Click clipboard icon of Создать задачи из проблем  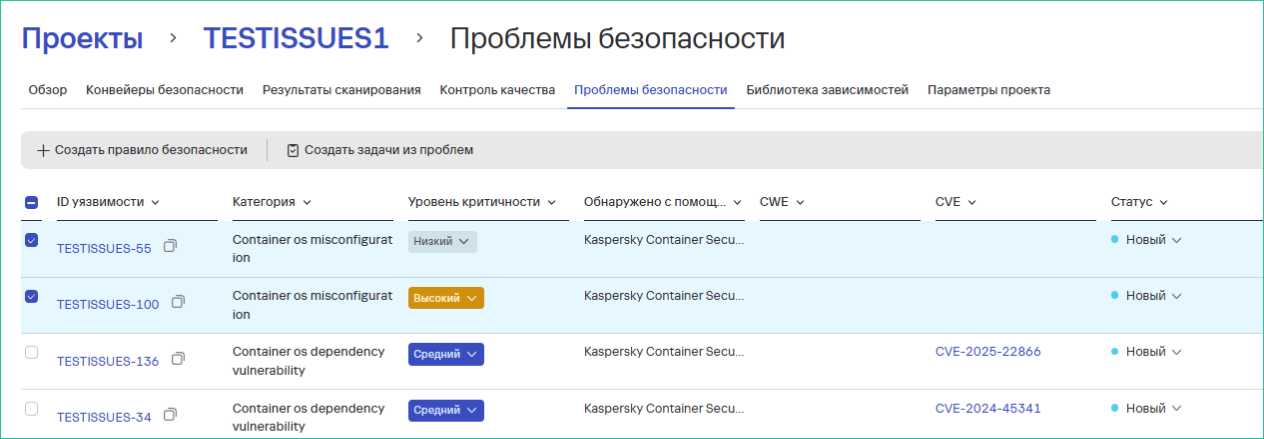293,150
